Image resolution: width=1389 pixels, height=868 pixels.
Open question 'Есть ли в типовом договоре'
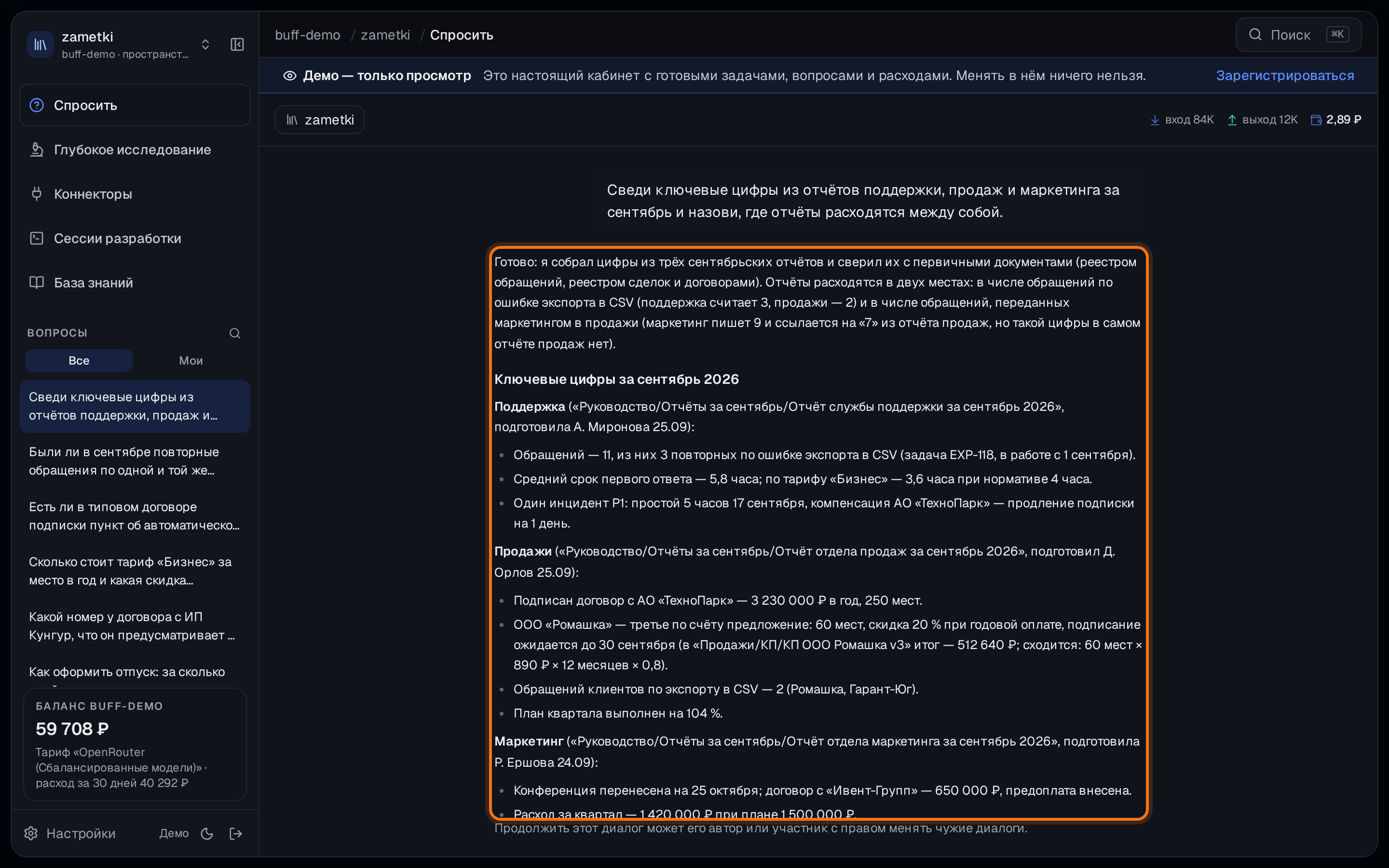(x=135, y=516)
